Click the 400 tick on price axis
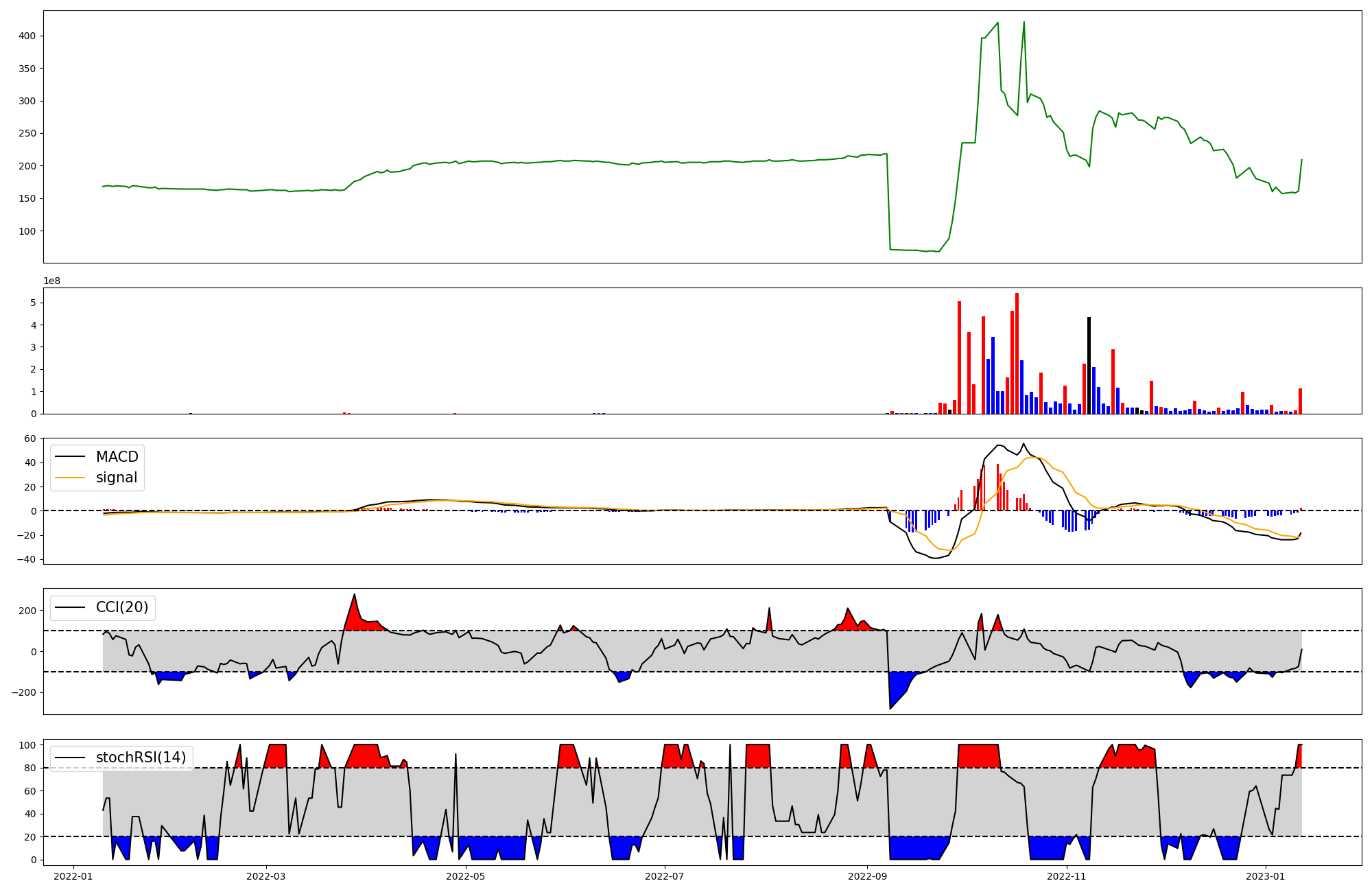This screenshot has width=1372, height=892. click(x=27, y=36)
